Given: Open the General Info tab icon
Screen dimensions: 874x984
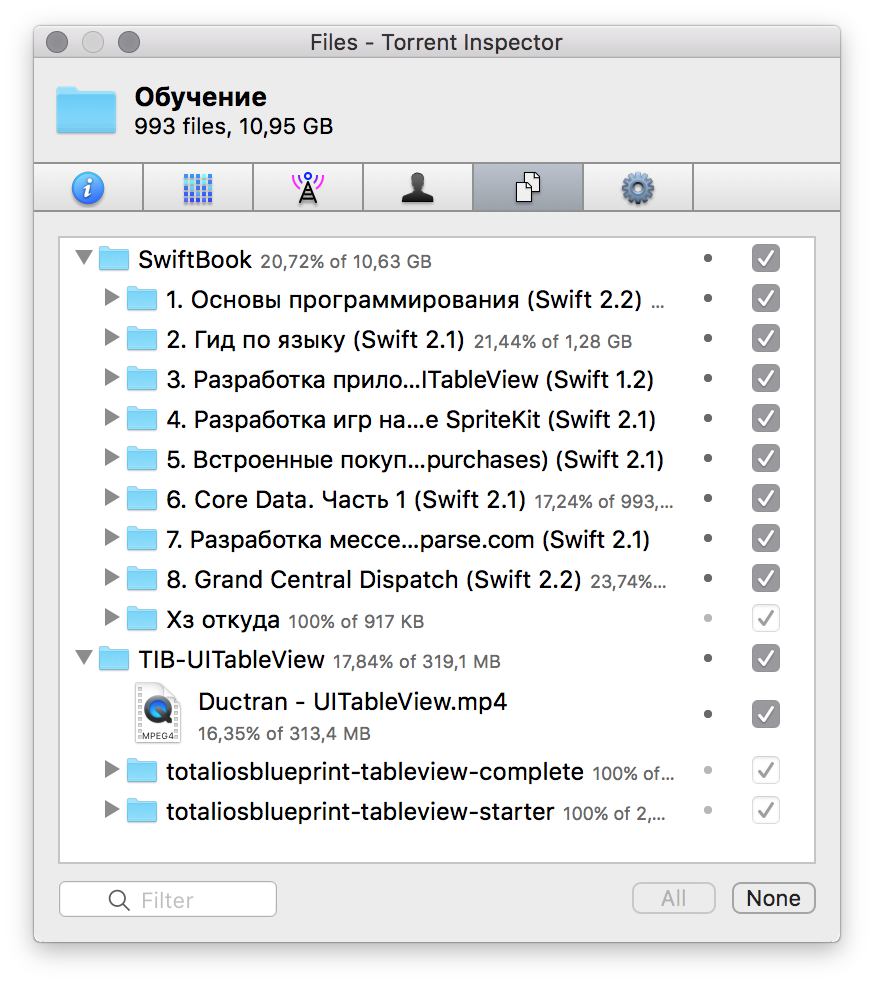Looking at the screenshot, I should (88, 188).
